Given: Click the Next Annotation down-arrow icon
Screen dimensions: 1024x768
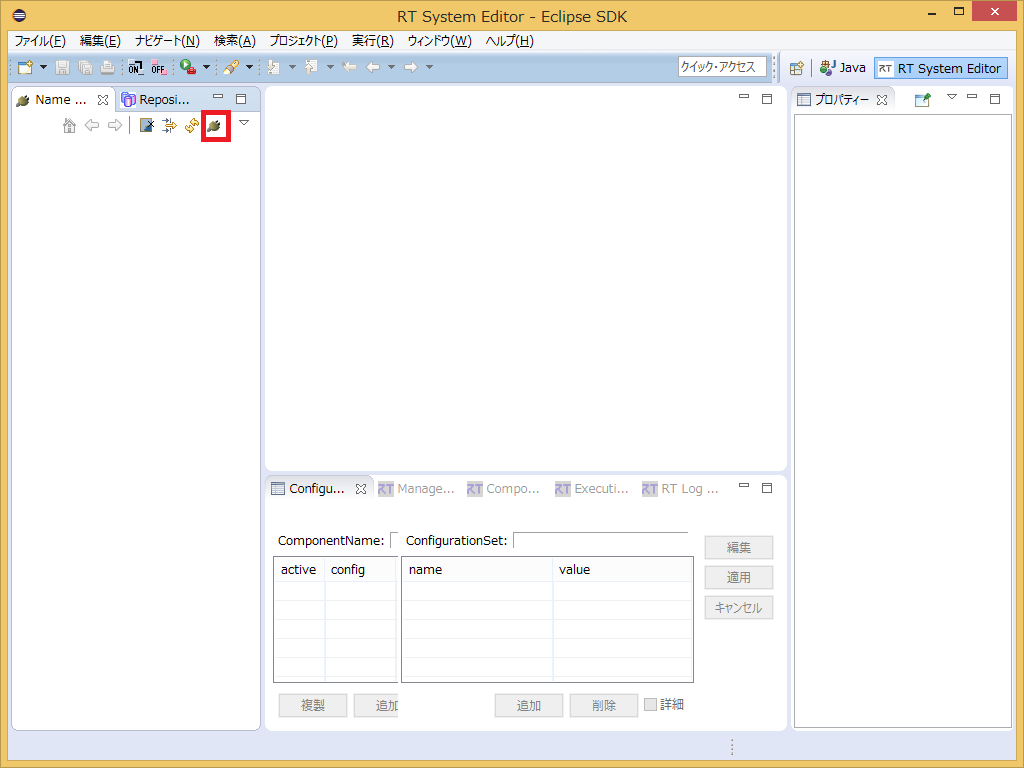Looking at the screenshot, I should (274, 67).
